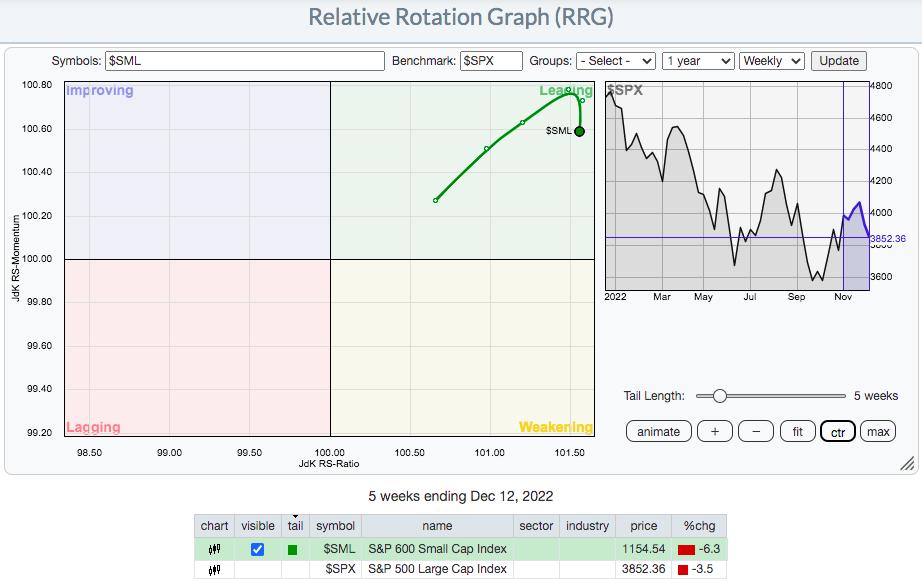The height and width of the screenshot is (583, 922).
Task: Click the Tail Length slider handle
Action: click(719, 396)
